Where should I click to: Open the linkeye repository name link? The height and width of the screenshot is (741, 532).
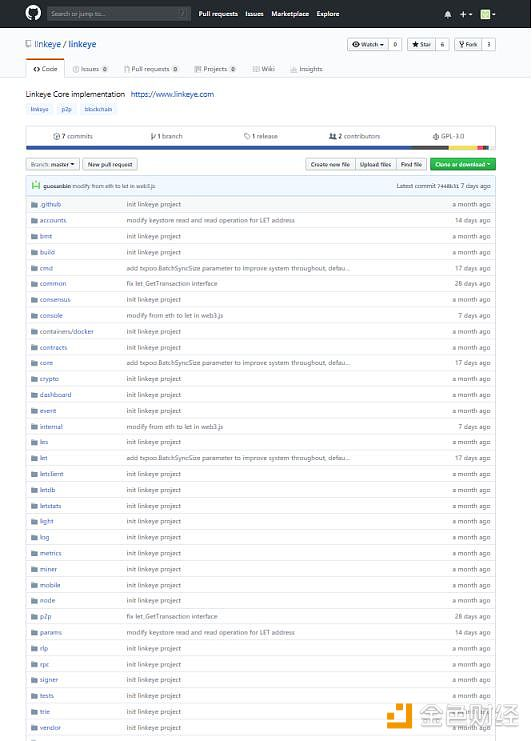click(82, 44)
